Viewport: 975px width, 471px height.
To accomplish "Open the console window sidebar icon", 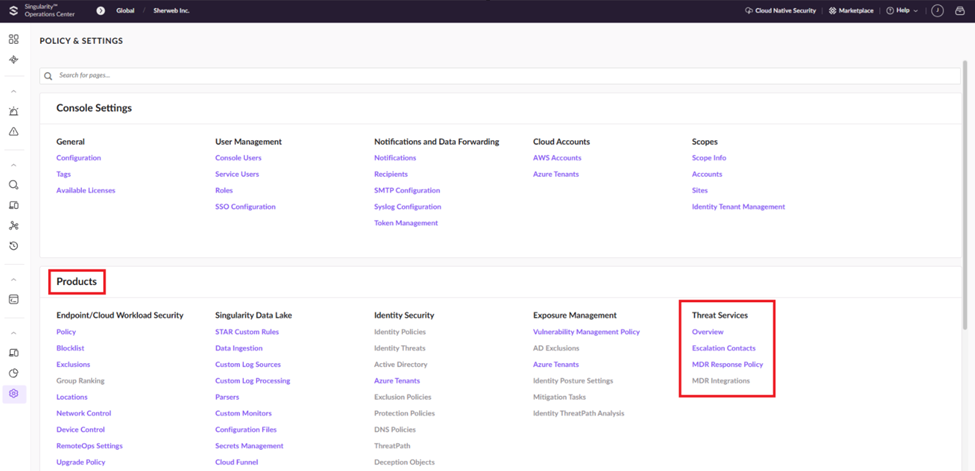I will pos(14,299).
